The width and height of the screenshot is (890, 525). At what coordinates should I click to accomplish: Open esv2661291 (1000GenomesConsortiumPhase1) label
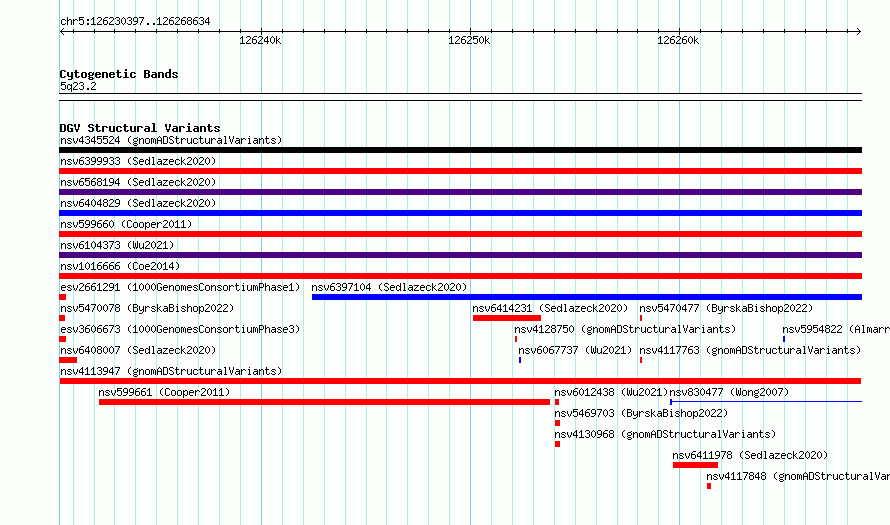click(x=180, y=287)
